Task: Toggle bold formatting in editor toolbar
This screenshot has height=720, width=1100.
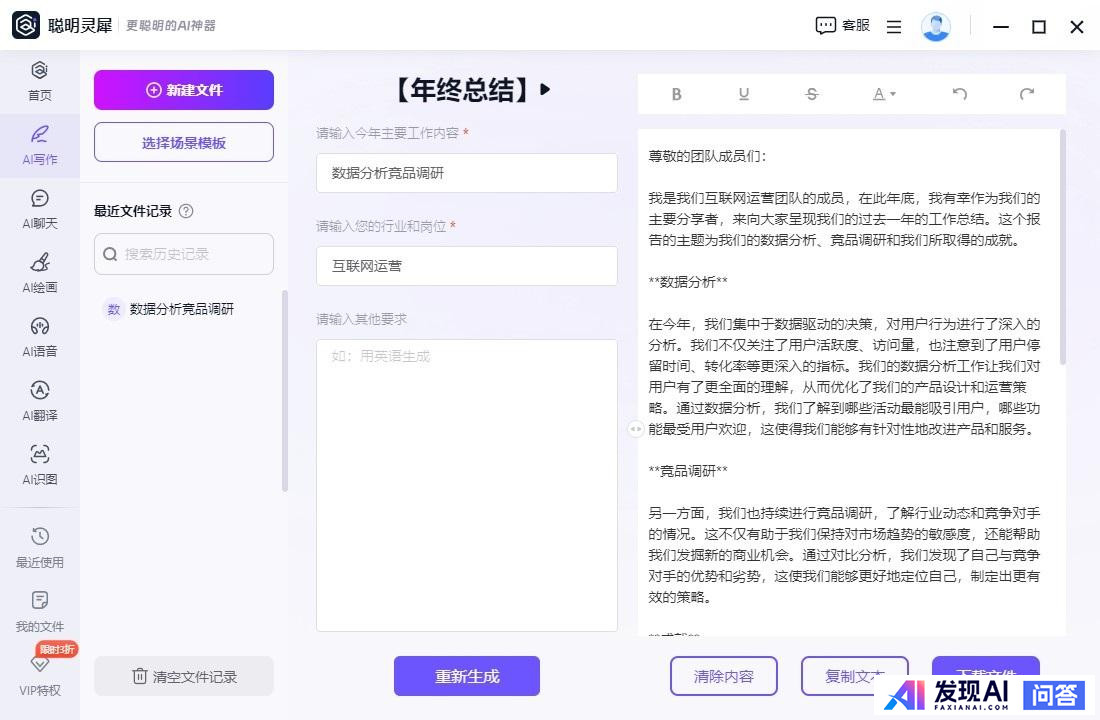Action: point(677,94)
